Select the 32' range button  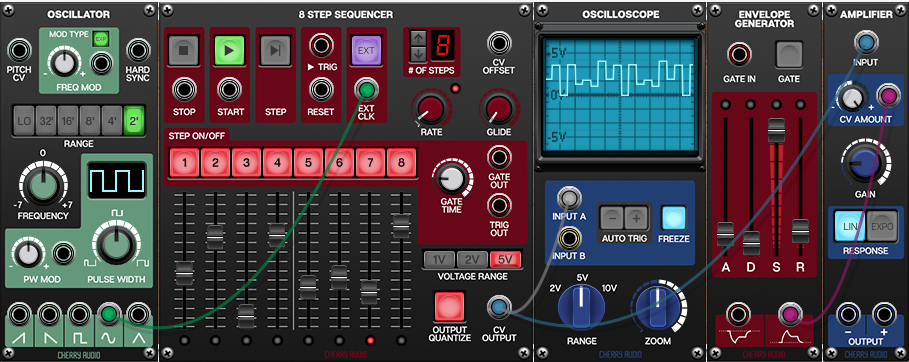[x=46, y=121]
